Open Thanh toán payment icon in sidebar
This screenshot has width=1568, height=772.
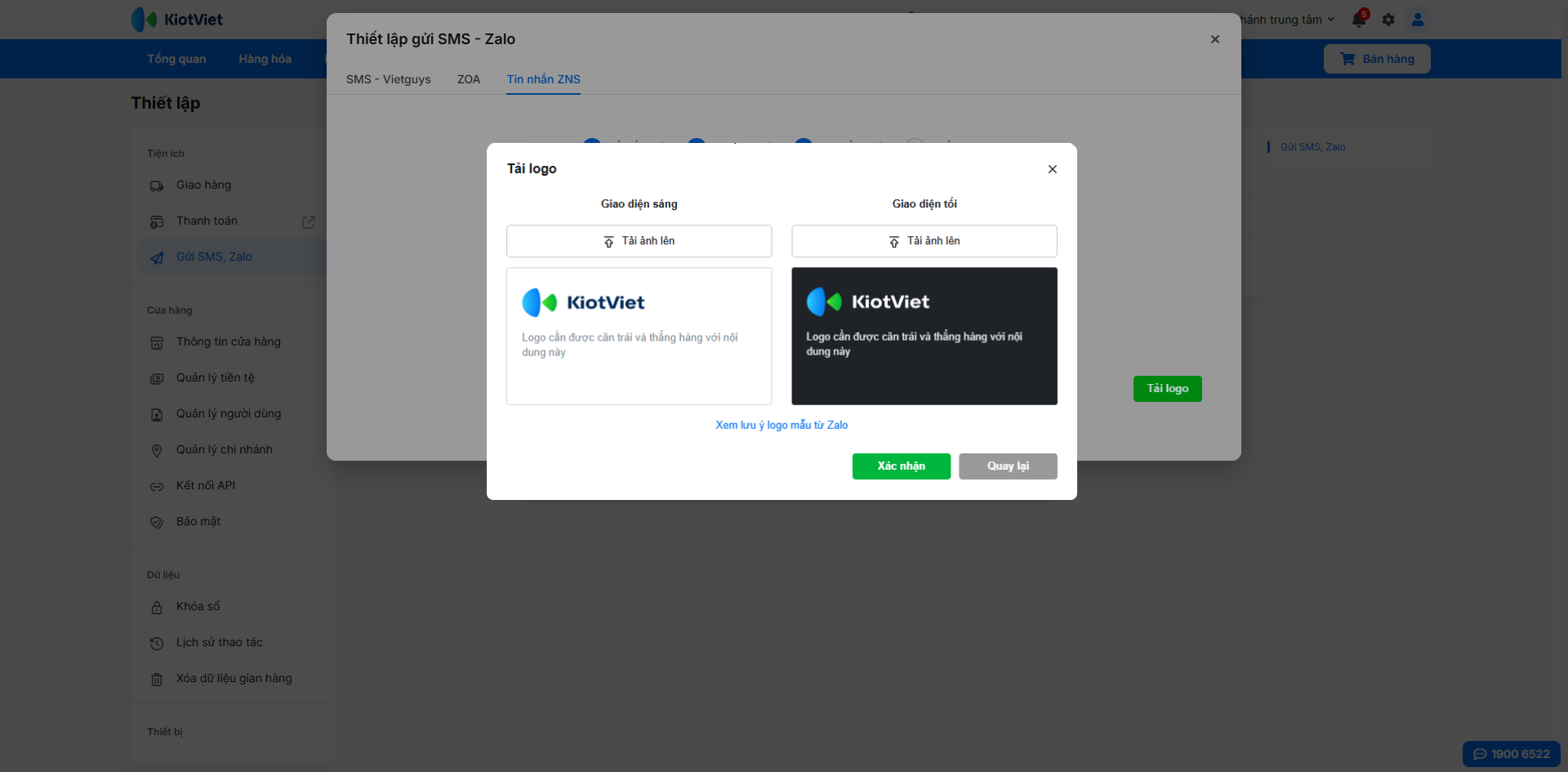click(x=157, y=222)
